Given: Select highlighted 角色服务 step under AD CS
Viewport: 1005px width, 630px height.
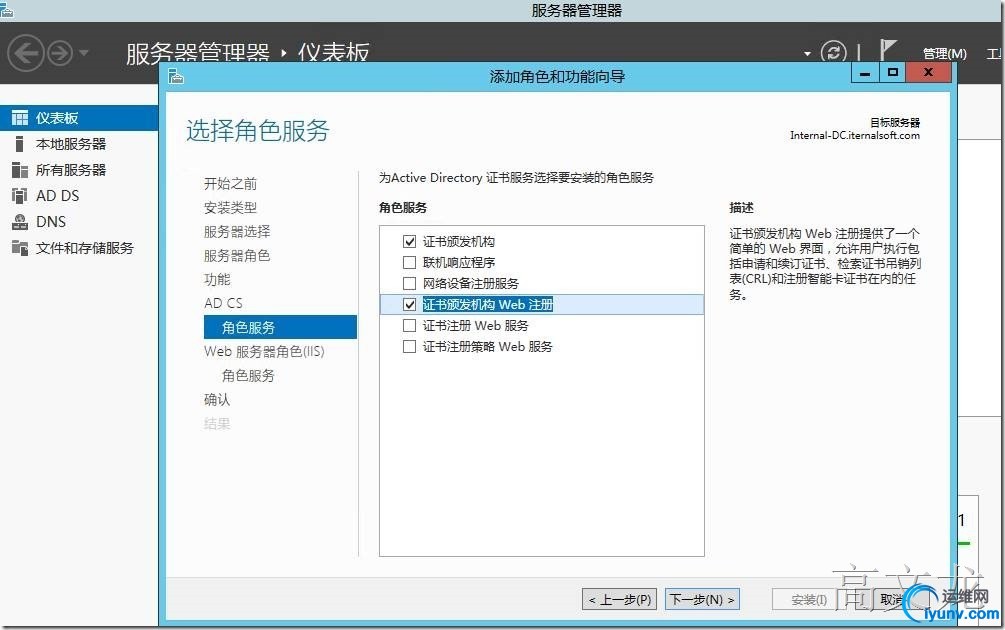Looking at the screenshot, I should click(280, 327).
